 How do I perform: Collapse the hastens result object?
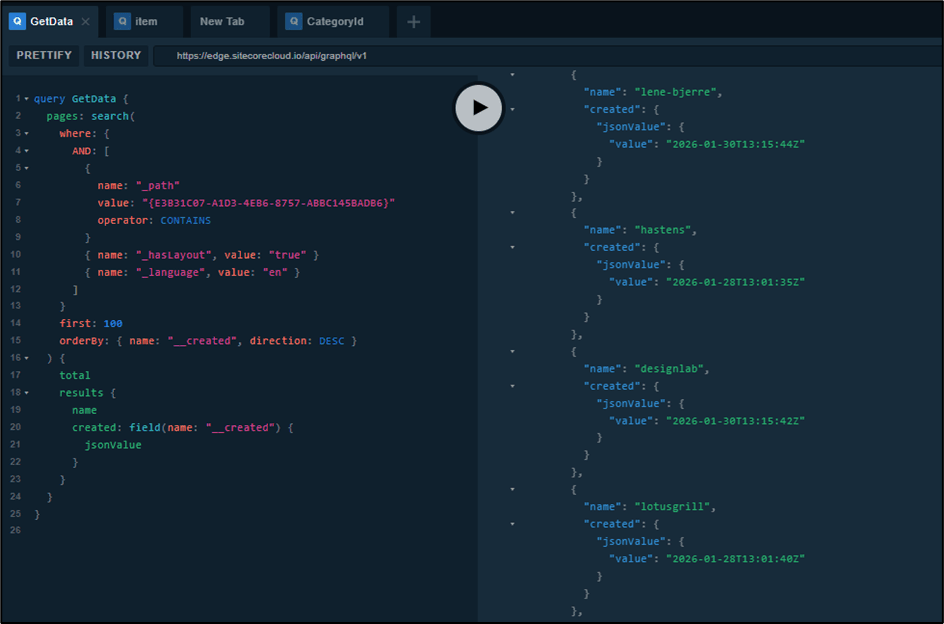[x=512, y=212]
